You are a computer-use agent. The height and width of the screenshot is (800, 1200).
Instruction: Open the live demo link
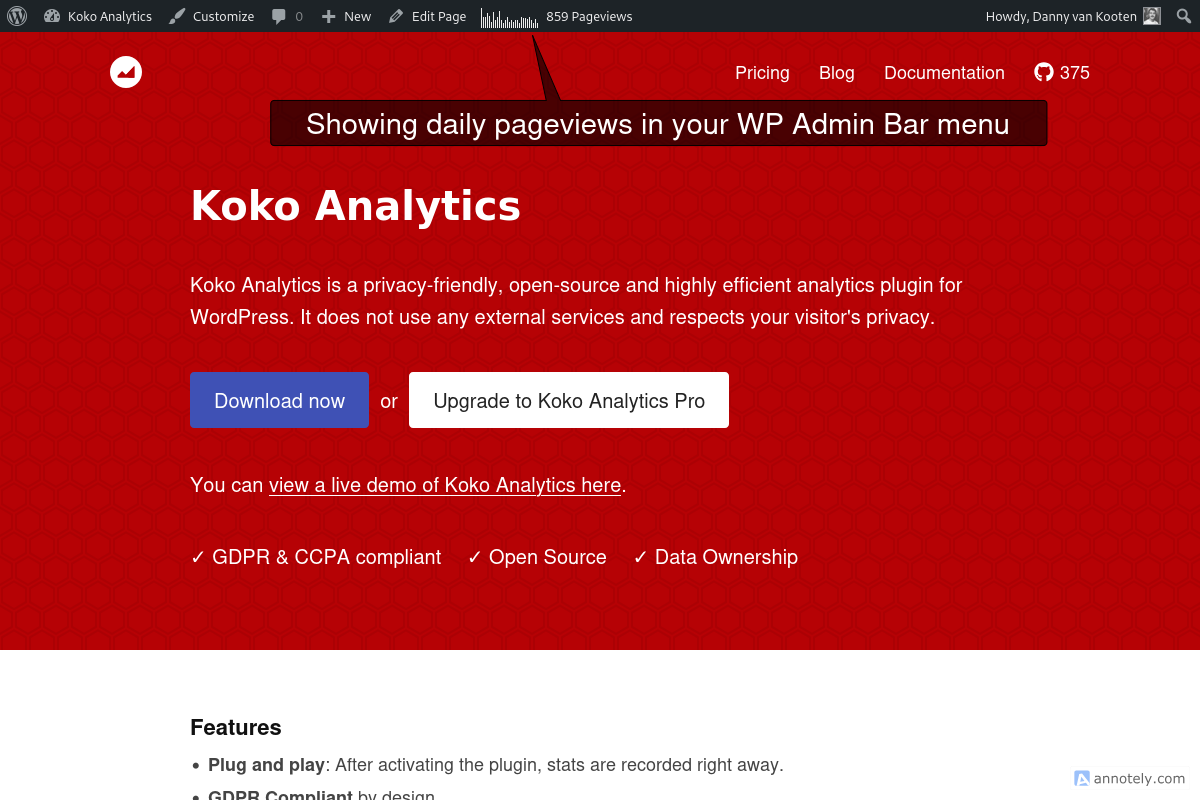pos(444,485)
